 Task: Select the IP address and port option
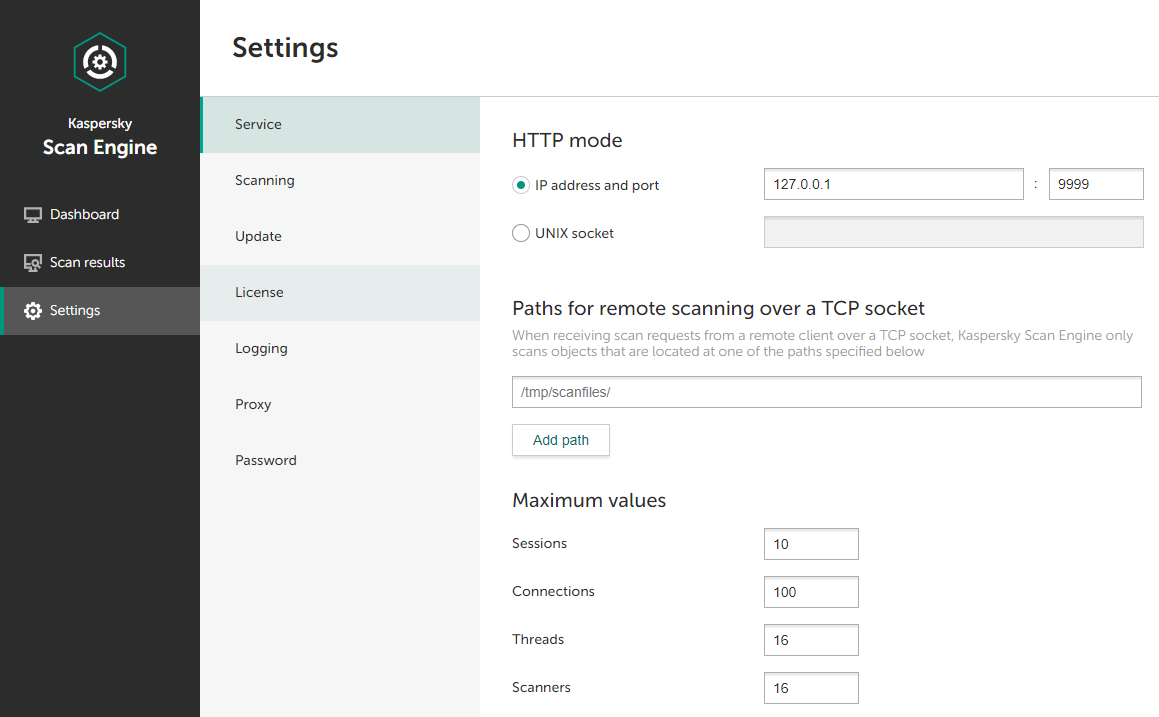click(x=521, y=185)
